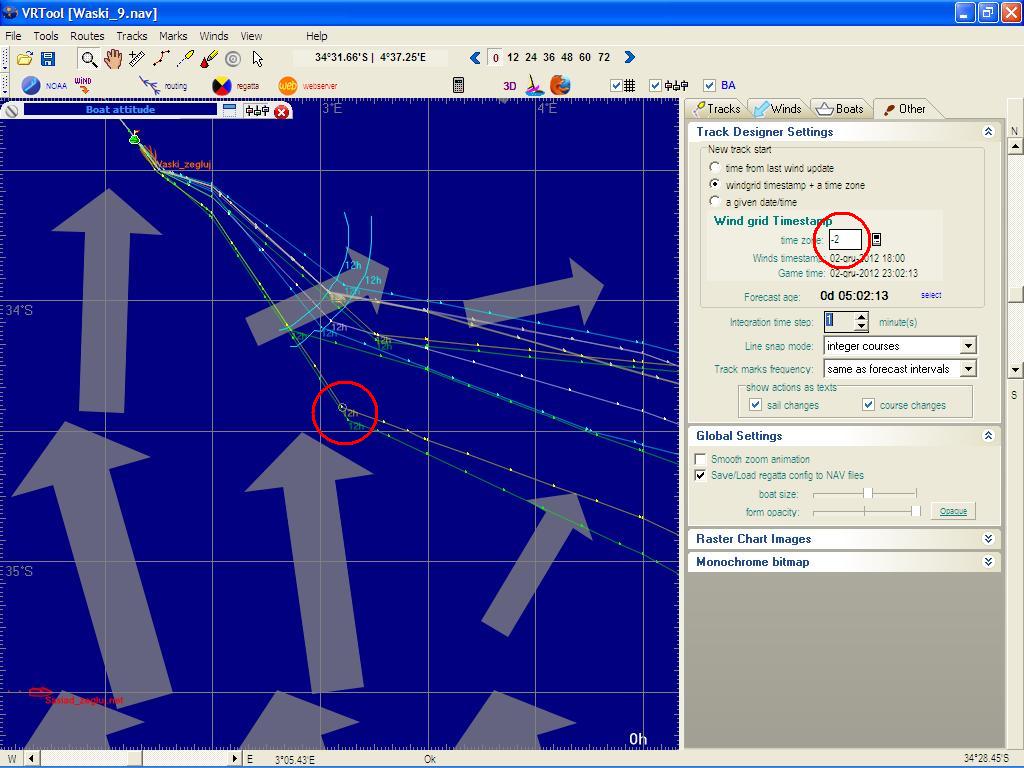1024x768 pixels.
Task: Click the regatta icon
Action: tap(222, 86)
